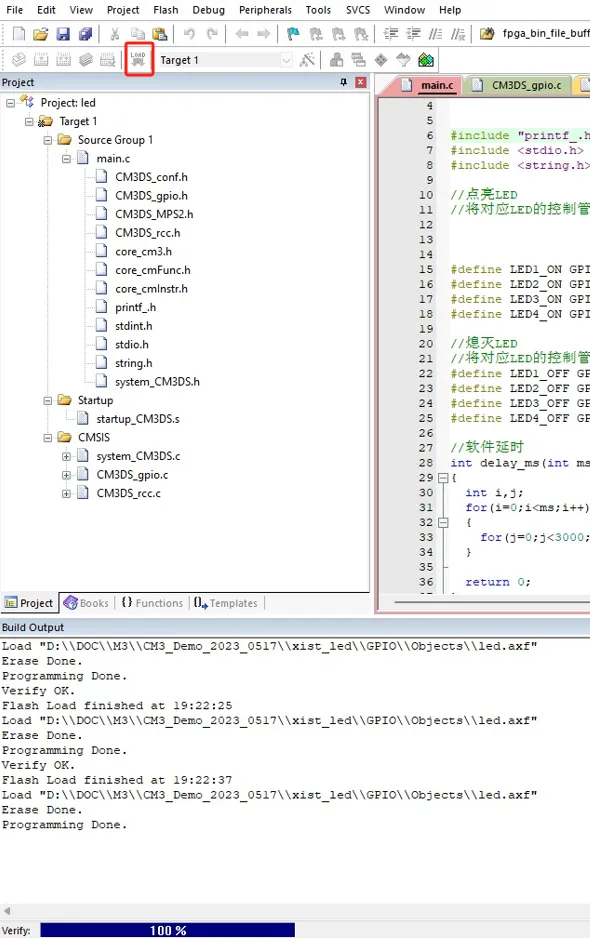Collapse the Startup folder group
The image size is (590, 938).
click(x=47, y=401)
